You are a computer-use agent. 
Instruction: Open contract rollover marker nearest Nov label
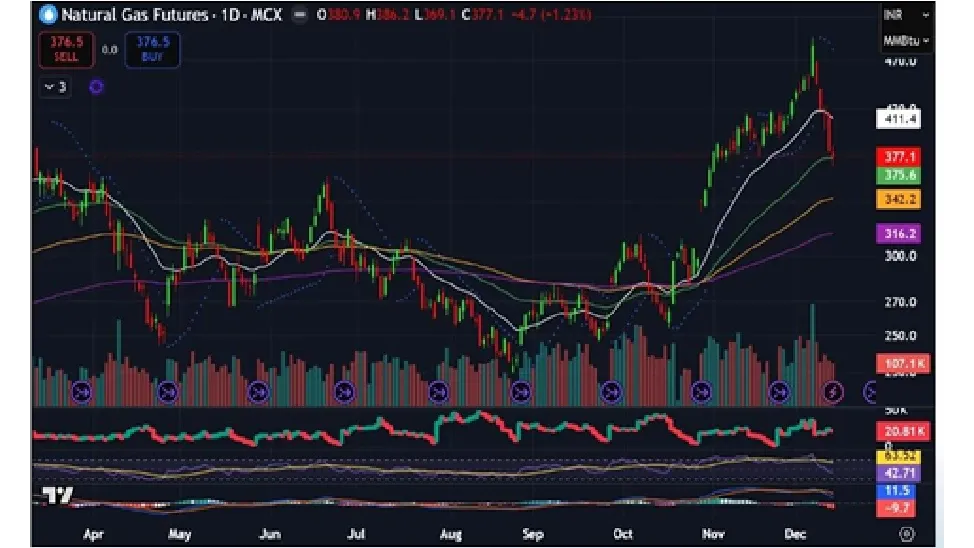tap(701, 391)
